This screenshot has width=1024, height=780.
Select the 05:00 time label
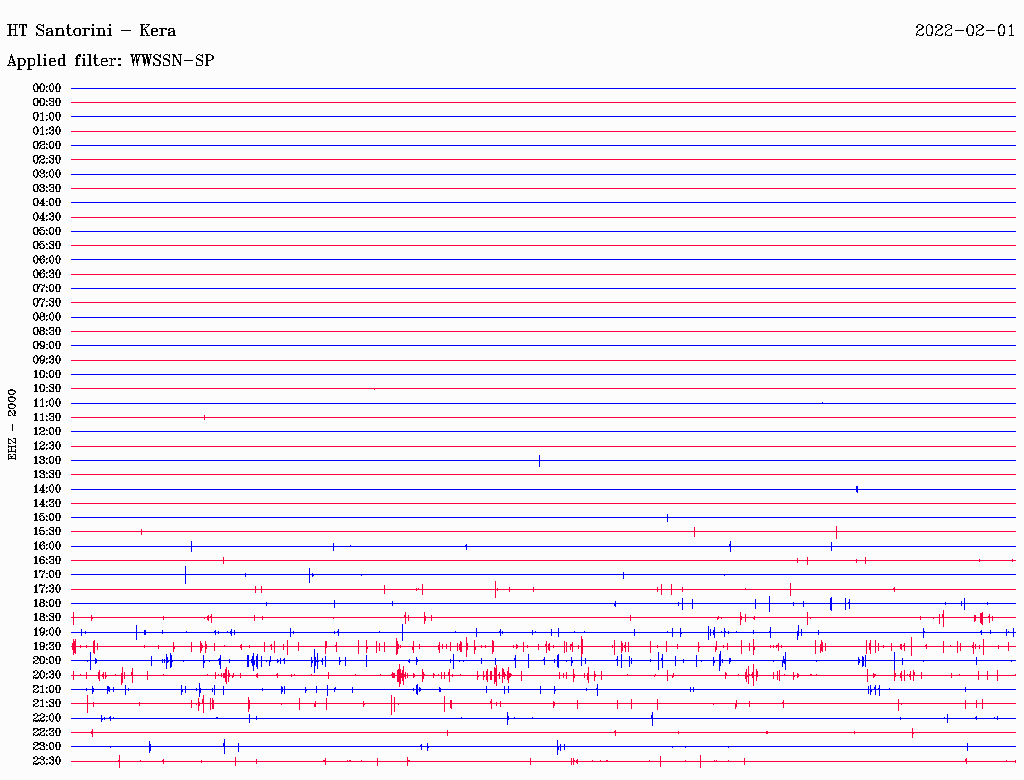(47, 231)
